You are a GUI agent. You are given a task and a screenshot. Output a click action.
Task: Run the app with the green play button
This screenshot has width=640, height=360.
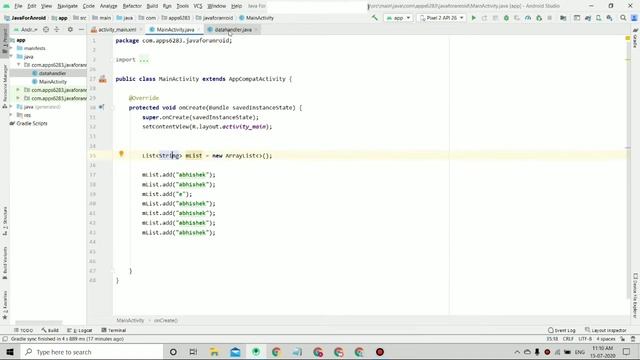coord(473,18)
